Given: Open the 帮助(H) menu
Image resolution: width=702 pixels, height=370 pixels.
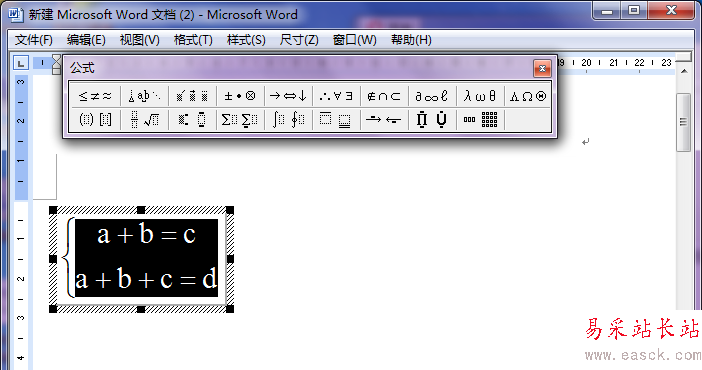Looking at the screenshot, I should (411, 40).
